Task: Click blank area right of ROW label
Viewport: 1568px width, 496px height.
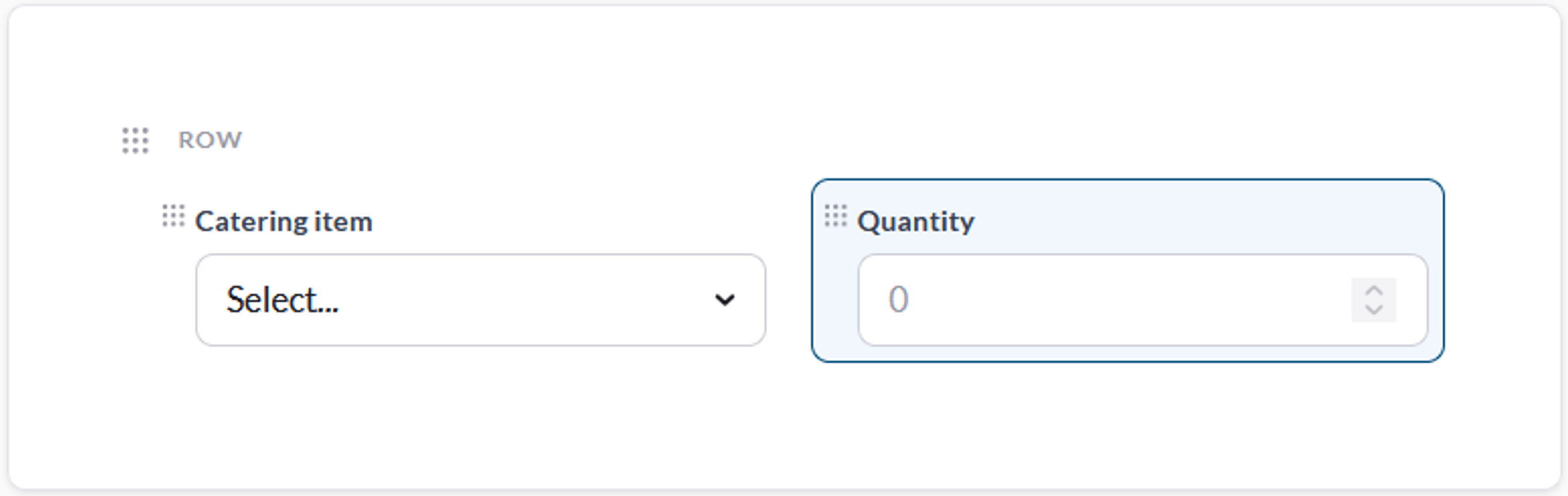Action: click(844, 140)
